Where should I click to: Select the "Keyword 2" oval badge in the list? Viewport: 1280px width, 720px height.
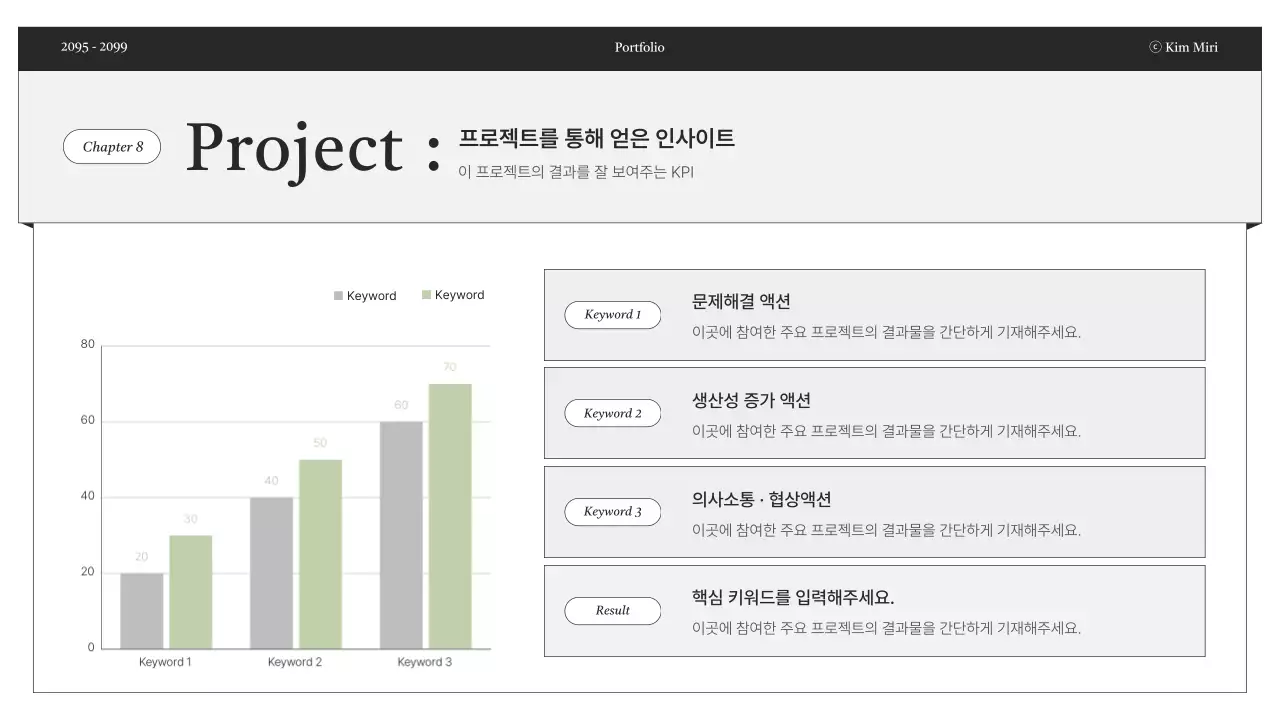pos(612,413)
